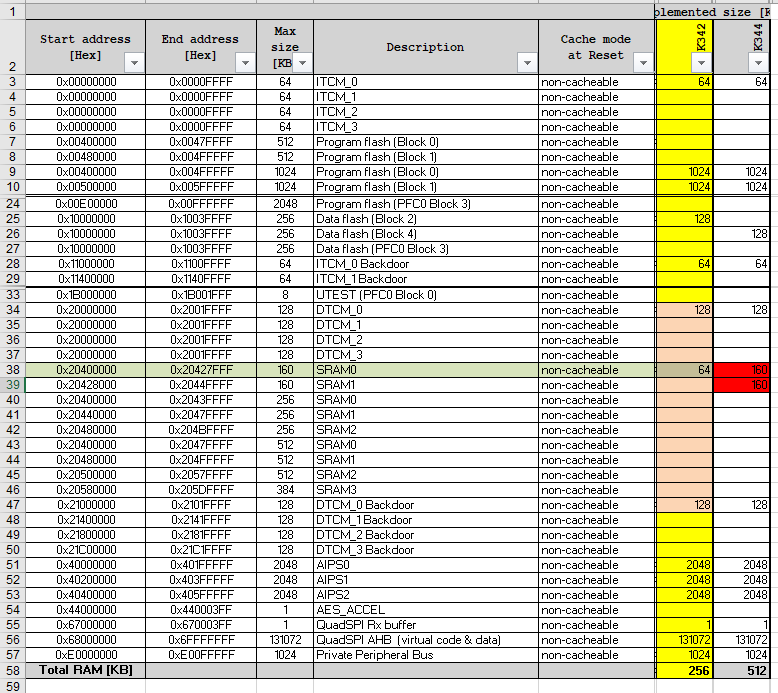Click the DTCM_2 description cell
The width and height of the screenshot is (778, 693).
pos(426,340)
